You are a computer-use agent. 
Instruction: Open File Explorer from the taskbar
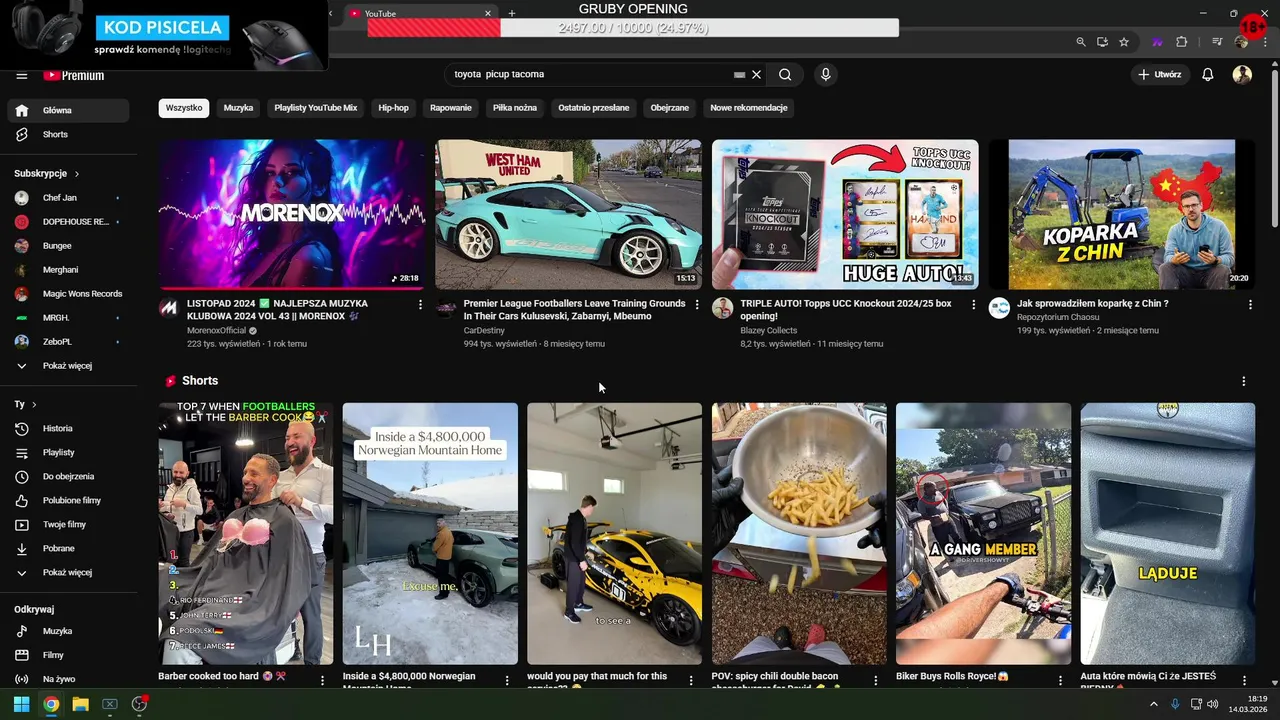click(x=80, y=704)
